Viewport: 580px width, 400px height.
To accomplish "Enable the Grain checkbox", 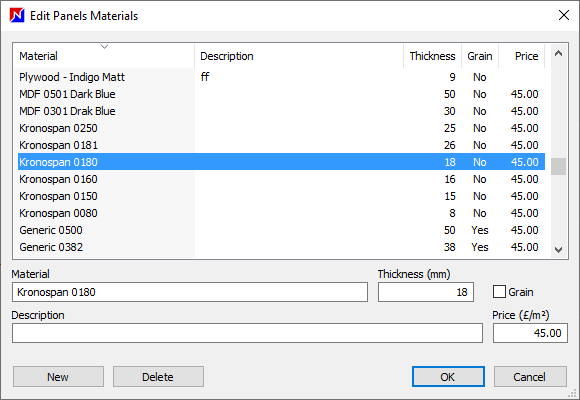I will 499,292.
